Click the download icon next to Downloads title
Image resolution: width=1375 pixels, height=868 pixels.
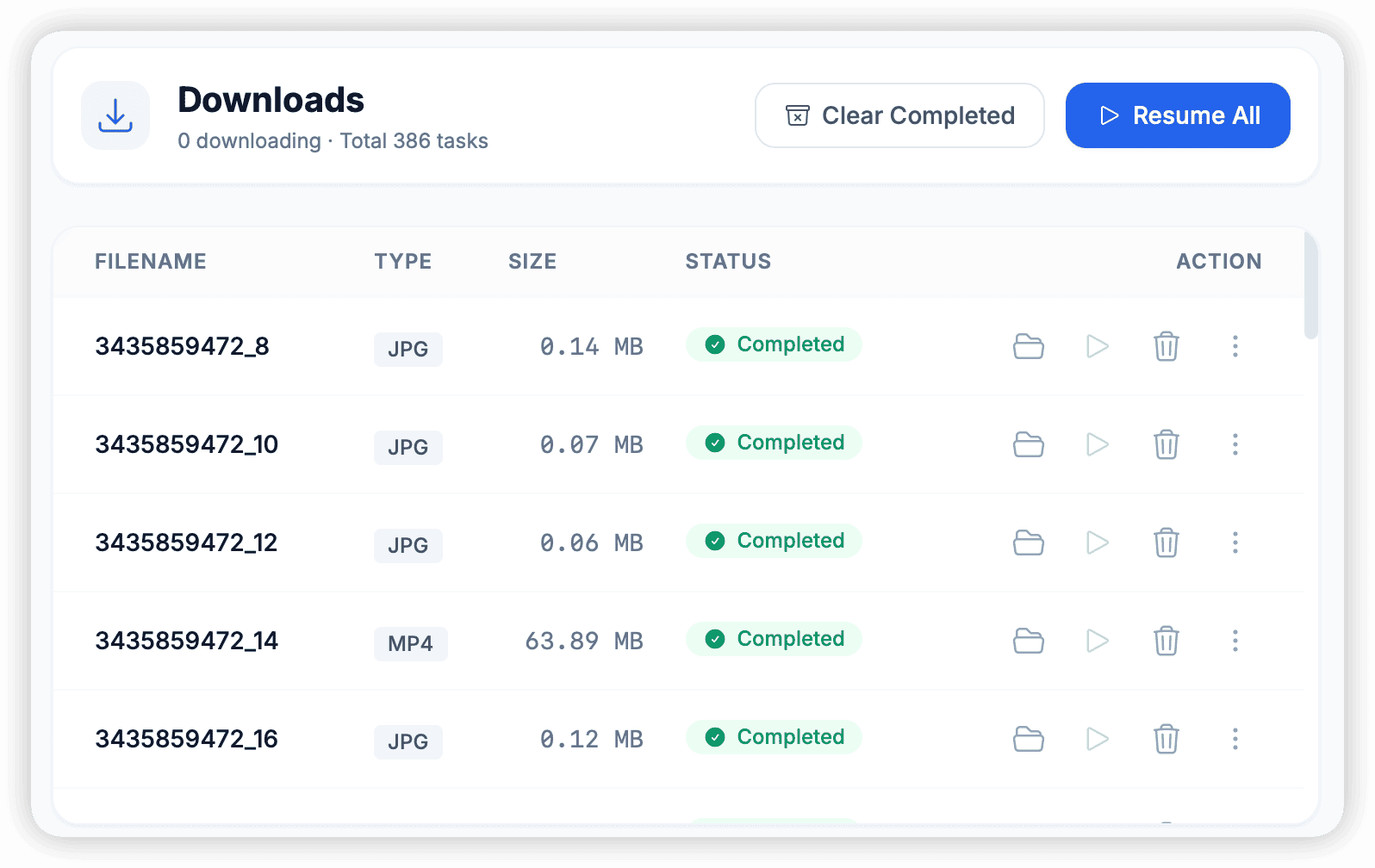[x=115, y=115]
